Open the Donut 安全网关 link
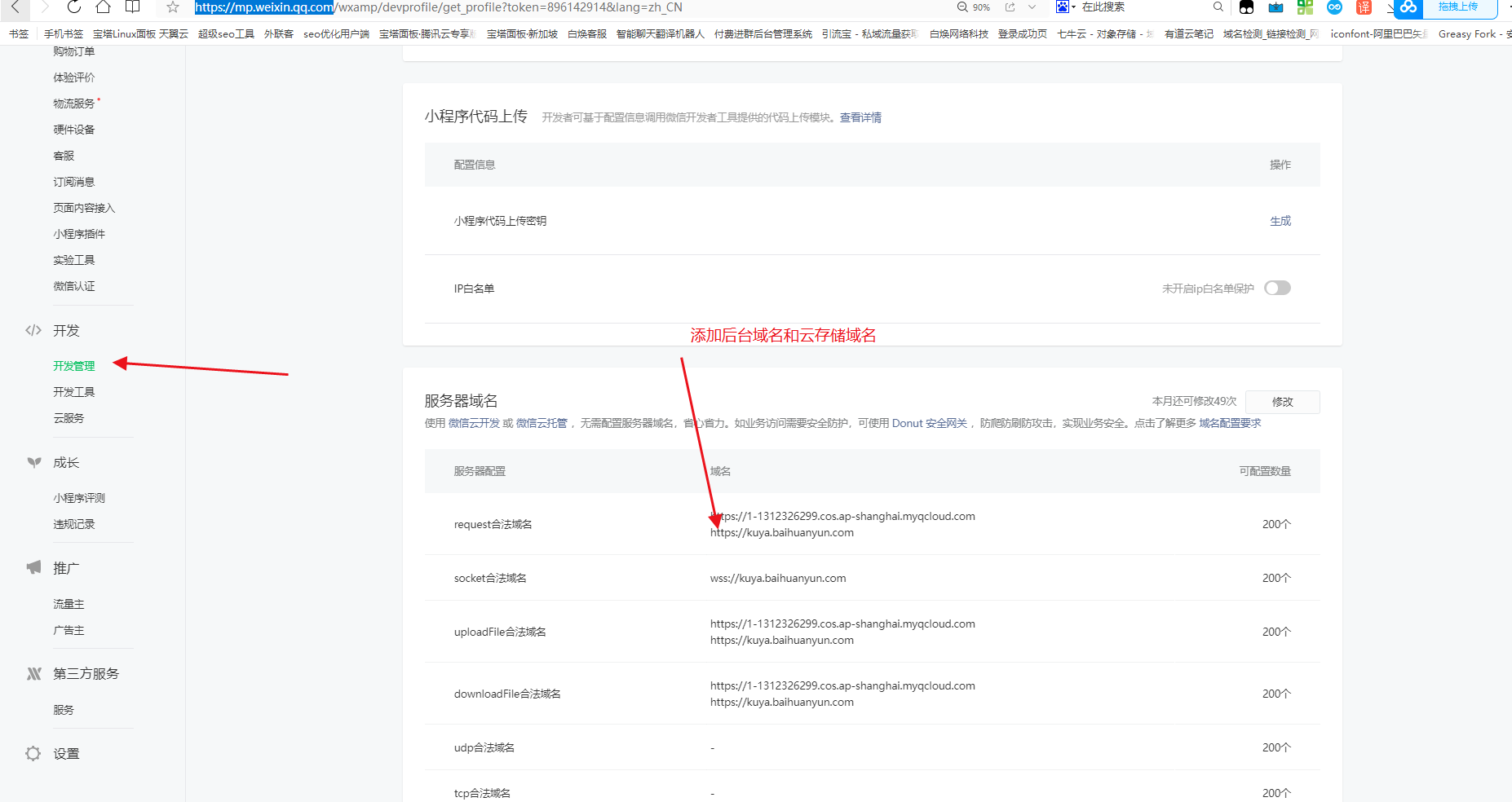The height and width of the screenshot is (802, 1512). [930, 423]
